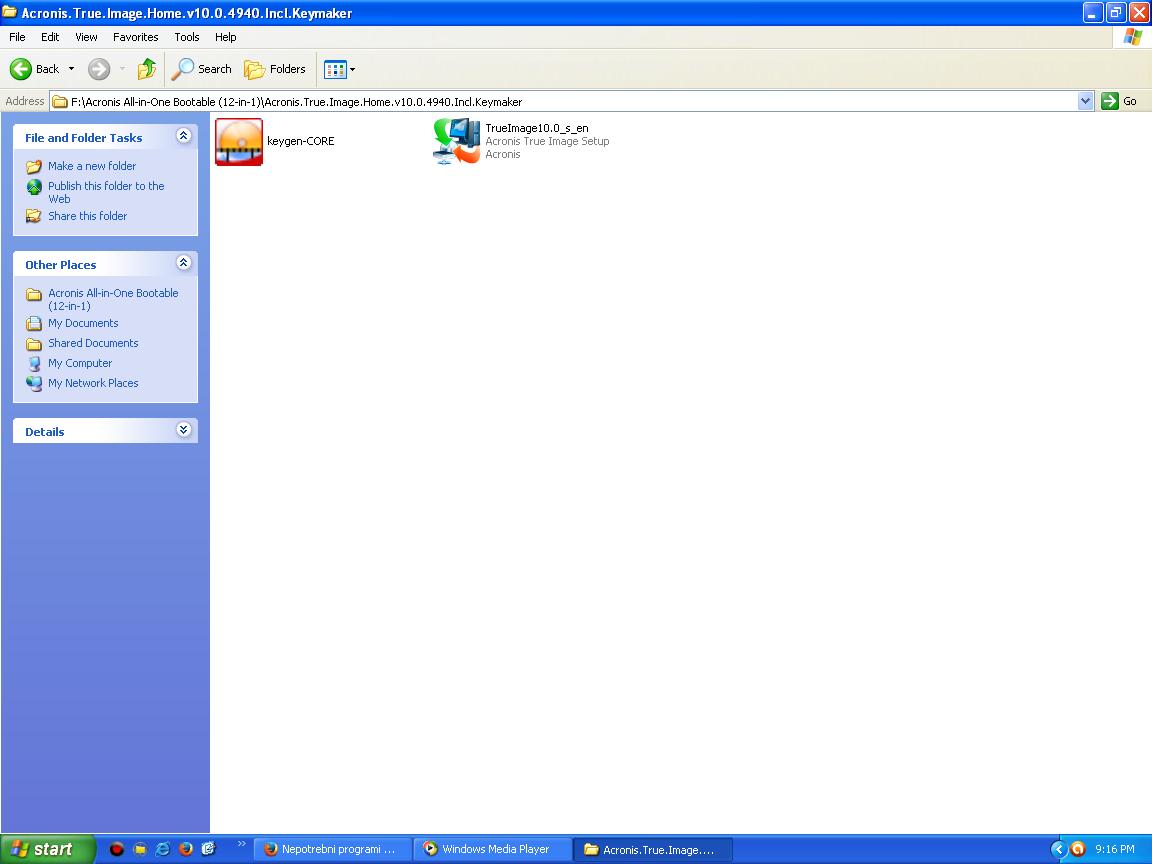
Task: Minimize the Explorer window
Action: coord(1093,12)
